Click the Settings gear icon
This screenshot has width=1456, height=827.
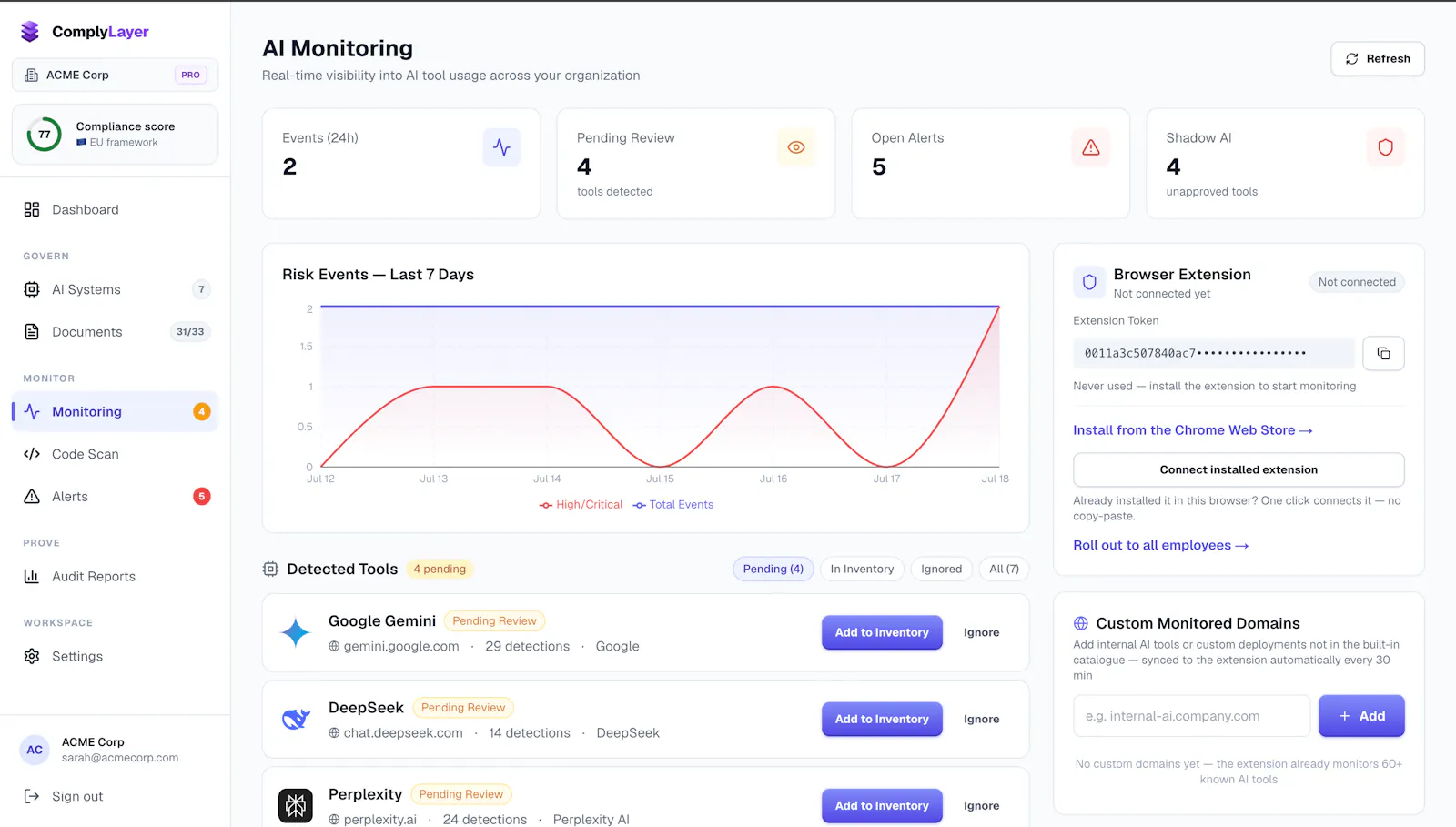(32, 656)
